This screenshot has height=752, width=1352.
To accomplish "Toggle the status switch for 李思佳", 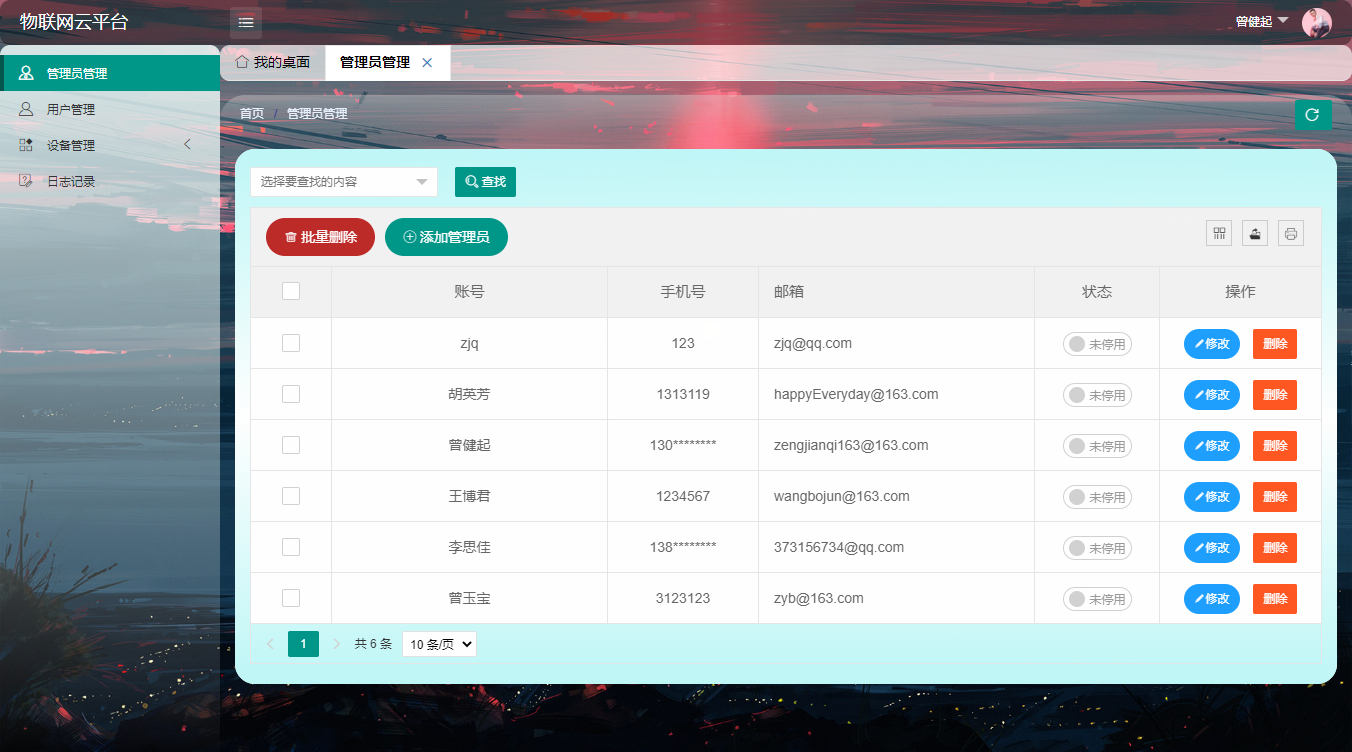I will tap(1097, 548).
